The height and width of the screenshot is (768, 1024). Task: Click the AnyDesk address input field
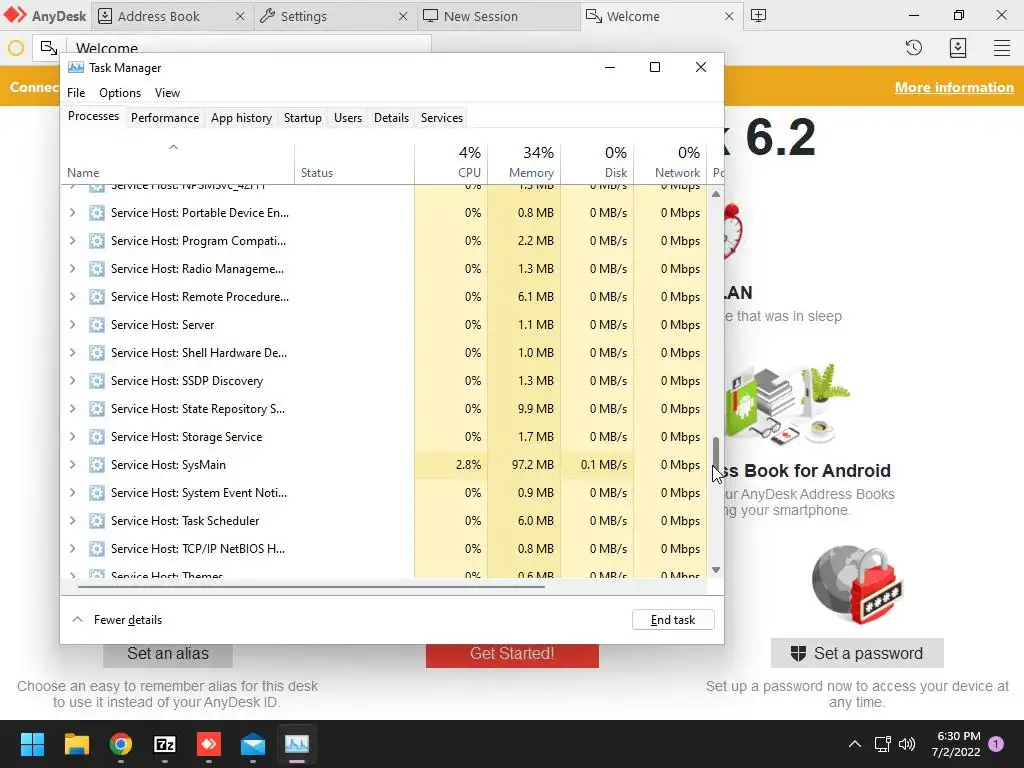(249, 48)
